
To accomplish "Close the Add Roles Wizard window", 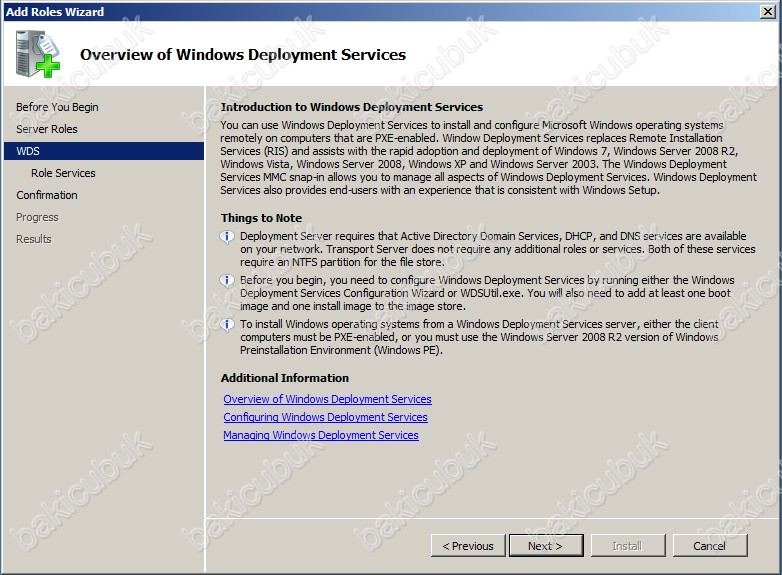I will [768, 11].
